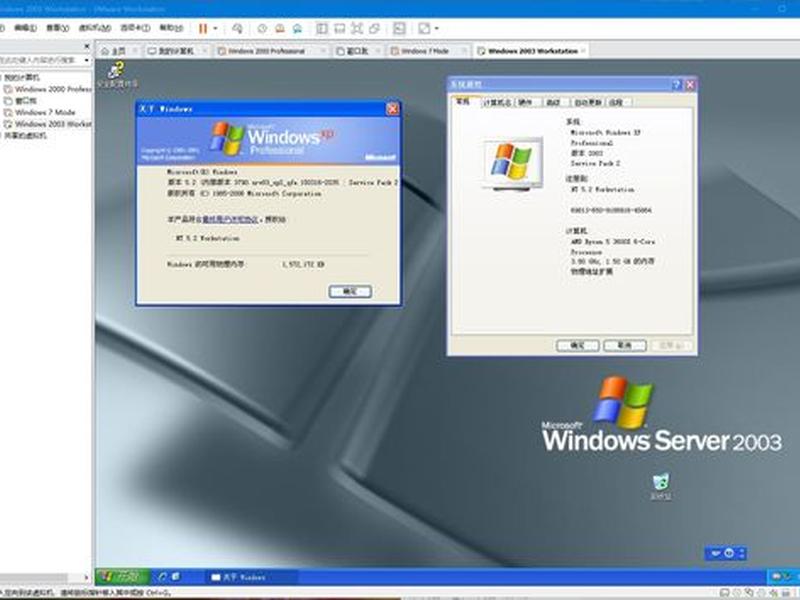This screenshot has height=600, width=800.
Task: Open the 虚拟机(M) menu
Action: coord(95,28)
